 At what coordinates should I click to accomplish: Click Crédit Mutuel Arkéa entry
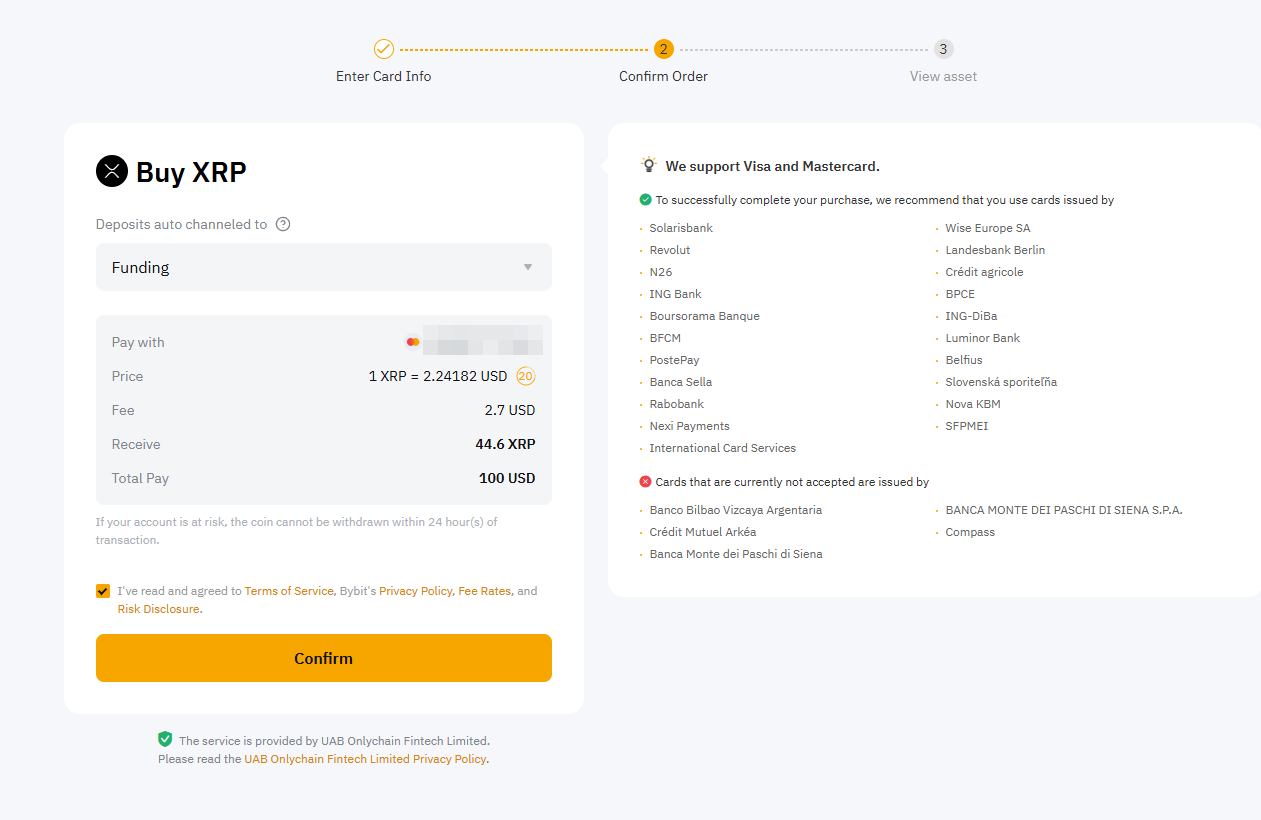coord(703,532)
